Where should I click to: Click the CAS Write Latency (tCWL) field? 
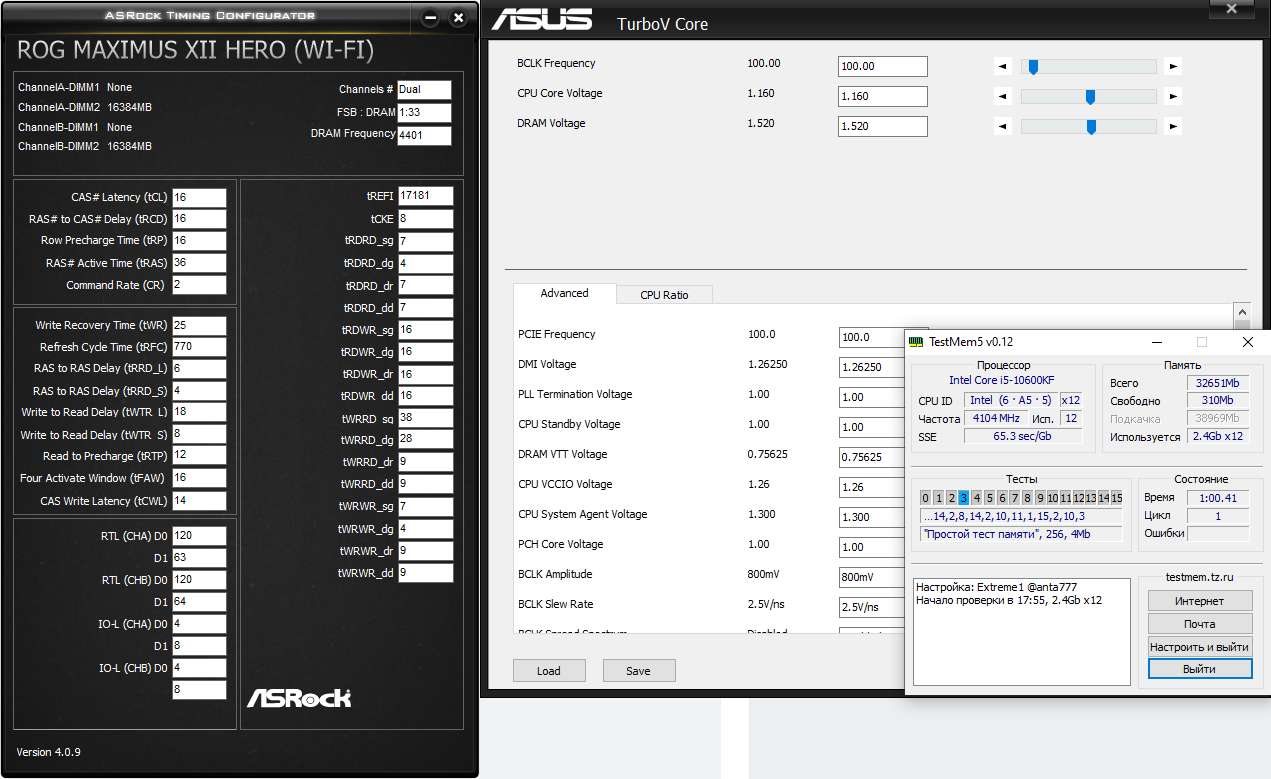coord(199,500)
